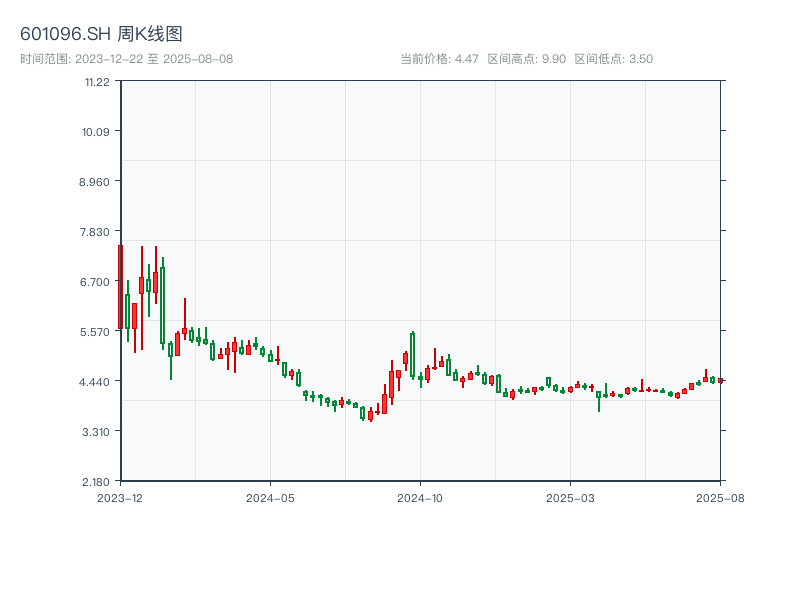Click x-axis label 2023-12
800x600 pixels.
pyautogui.click(x=120, y=498)
